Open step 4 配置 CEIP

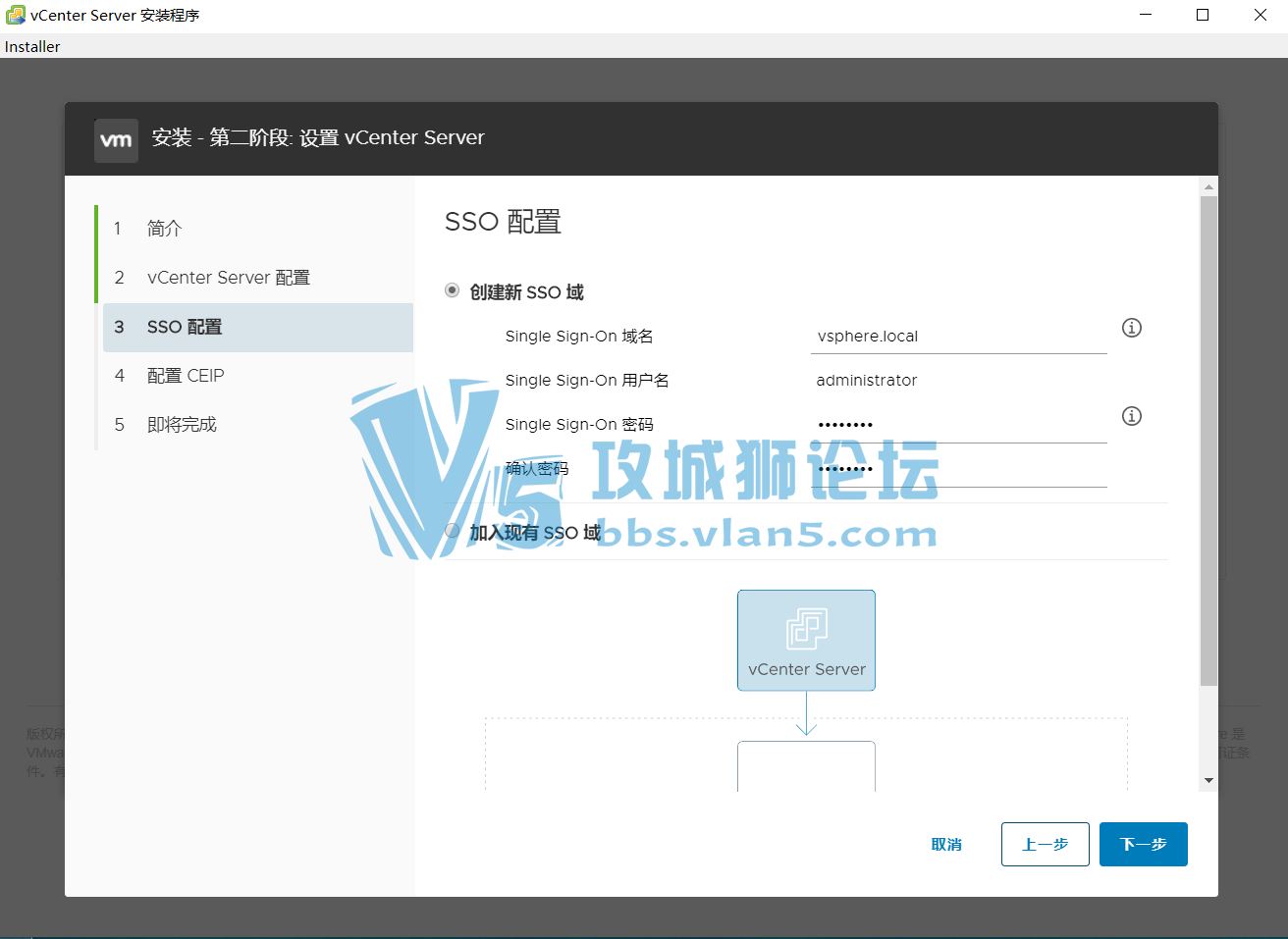tap(187, 376)
